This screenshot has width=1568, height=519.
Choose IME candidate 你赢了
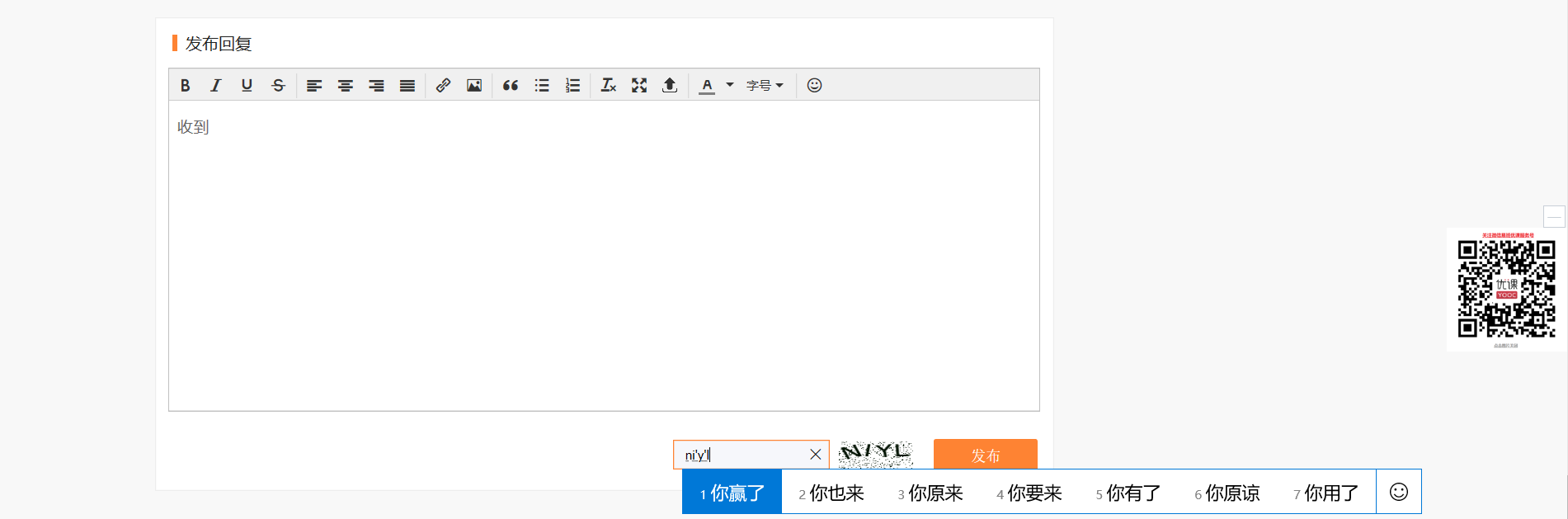point(732,493)
